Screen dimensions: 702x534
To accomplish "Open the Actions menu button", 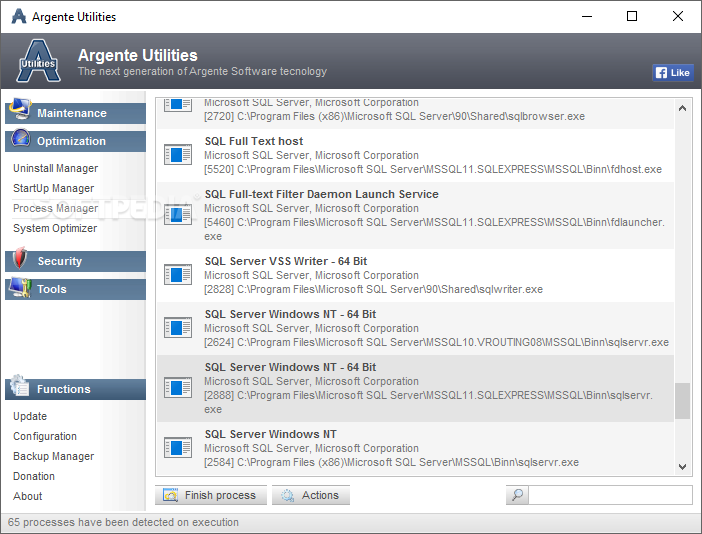I will [x=311, y=495].
